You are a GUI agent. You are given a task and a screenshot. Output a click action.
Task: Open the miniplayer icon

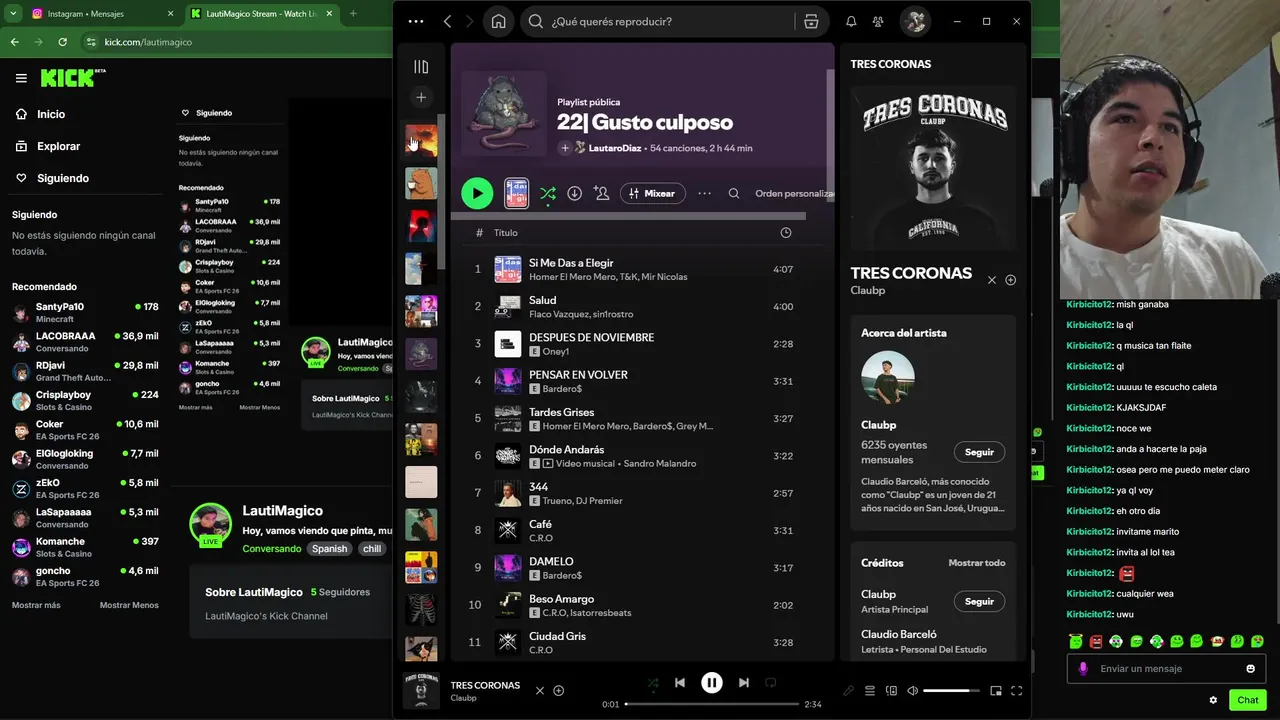point(996,690)
